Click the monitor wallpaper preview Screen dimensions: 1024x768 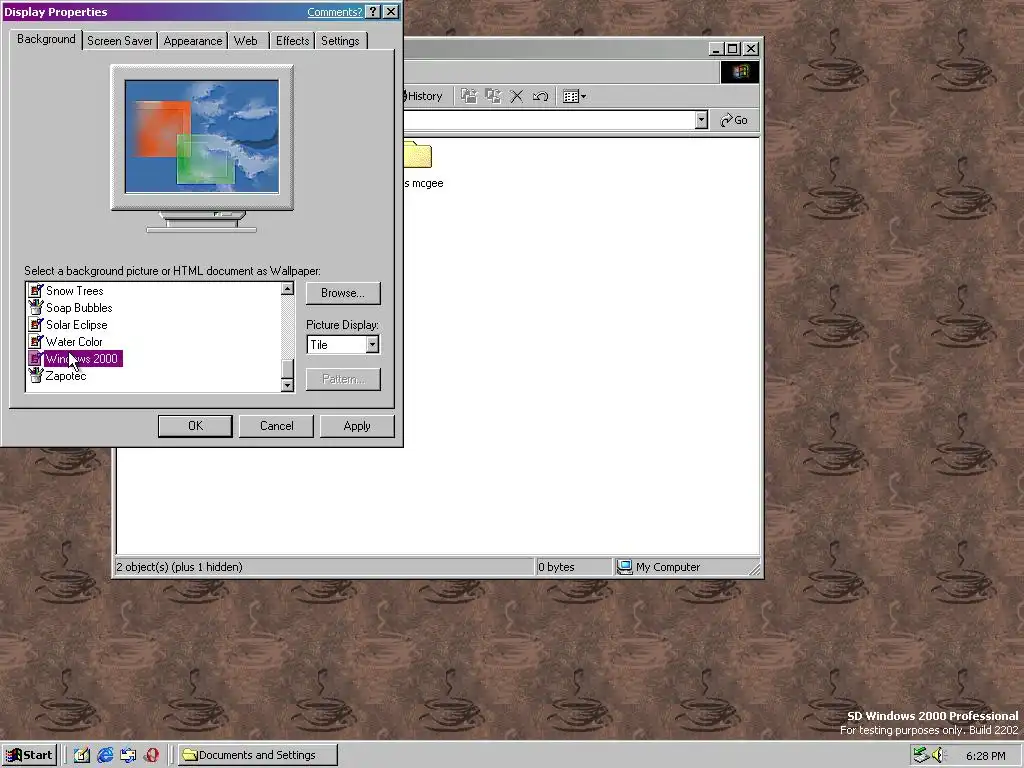click(202, 137)
